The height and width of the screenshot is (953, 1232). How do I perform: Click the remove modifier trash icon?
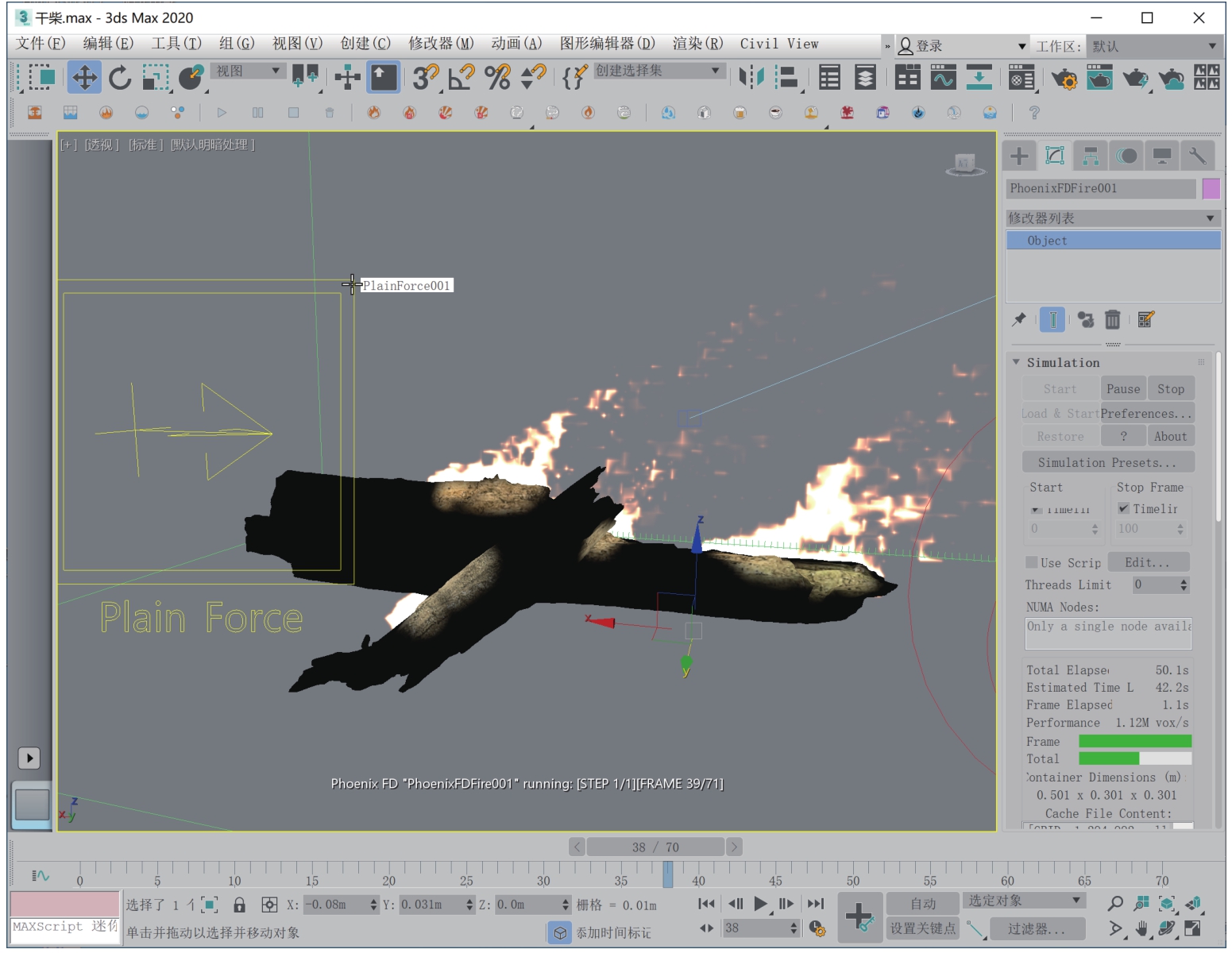coord(1112,319)
